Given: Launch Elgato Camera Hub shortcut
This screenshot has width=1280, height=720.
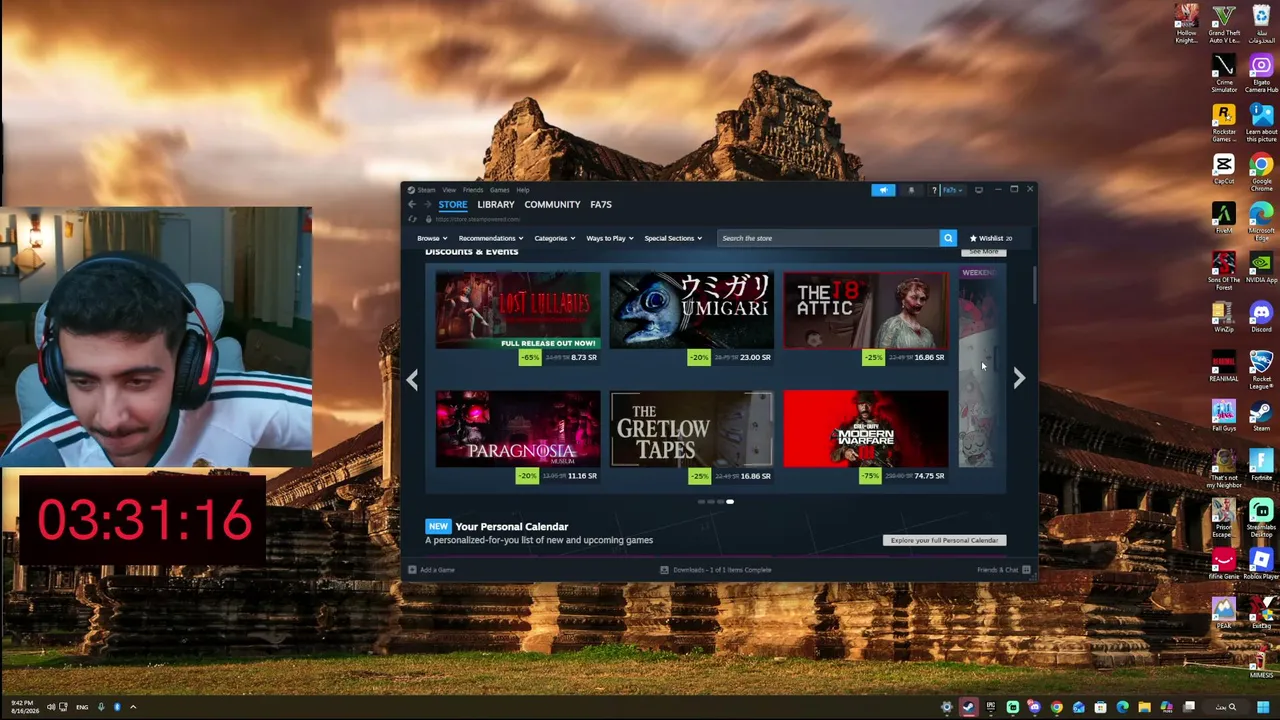Looking at the screenshot, I should pos(1261,74).
